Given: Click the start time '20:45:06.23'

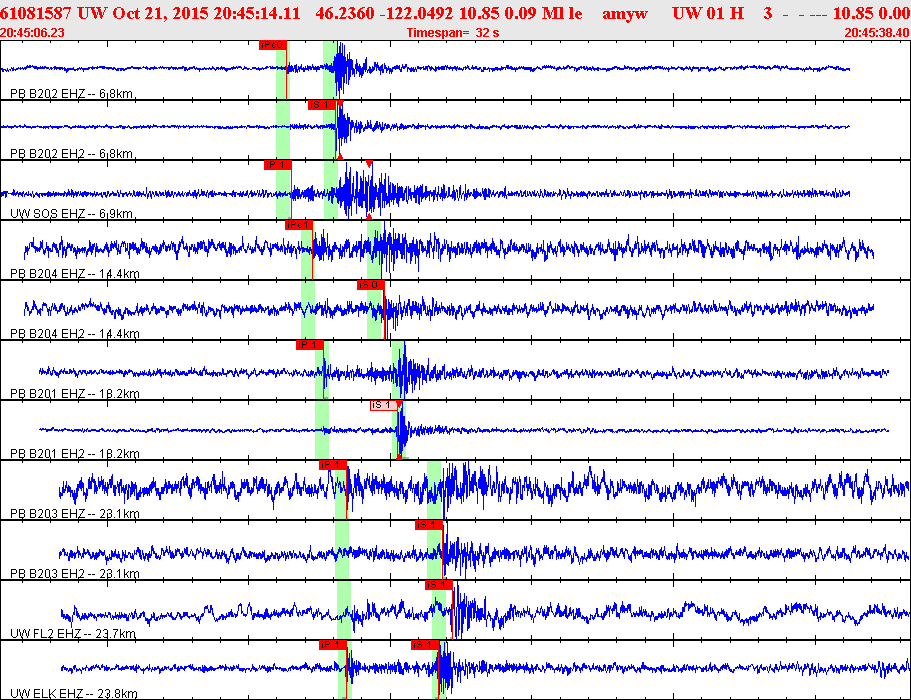Looking at the screenshot, I should coord(33,33).
